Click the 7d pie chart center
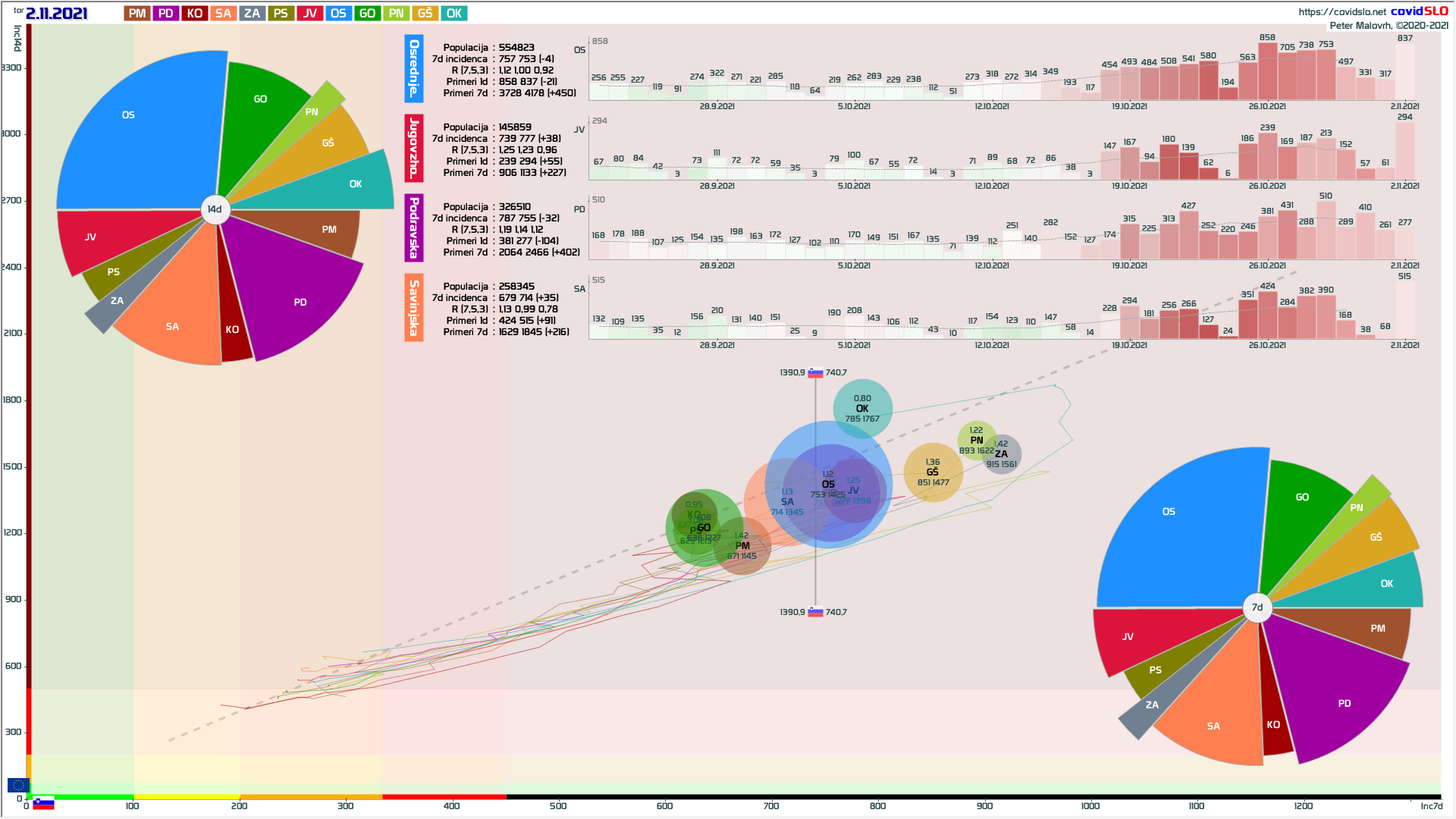The width and height of the screenshot is (1456, 819). [x=1257, y=607]
